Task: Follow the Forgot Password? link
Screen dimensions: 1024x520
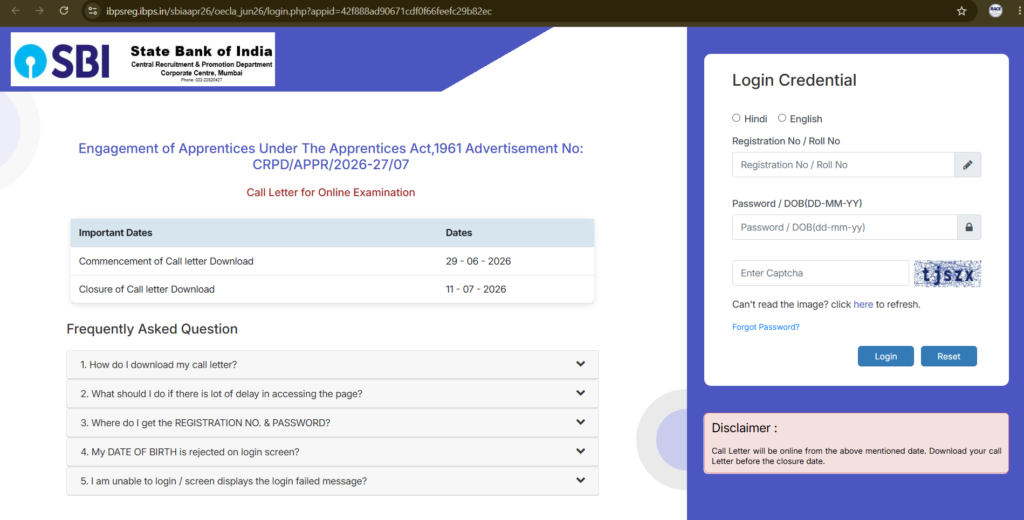Action: click(765, 327)
